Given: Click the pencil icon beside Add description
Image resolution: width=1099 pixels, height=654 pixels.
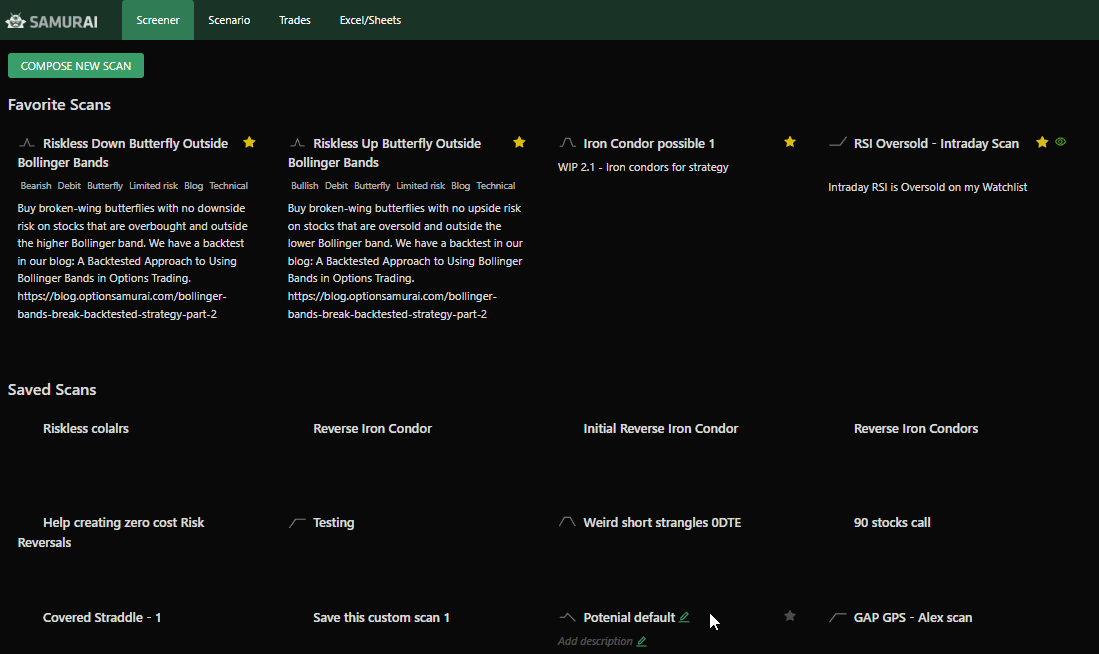Looking at the screenshot, I should click(642, 641).
